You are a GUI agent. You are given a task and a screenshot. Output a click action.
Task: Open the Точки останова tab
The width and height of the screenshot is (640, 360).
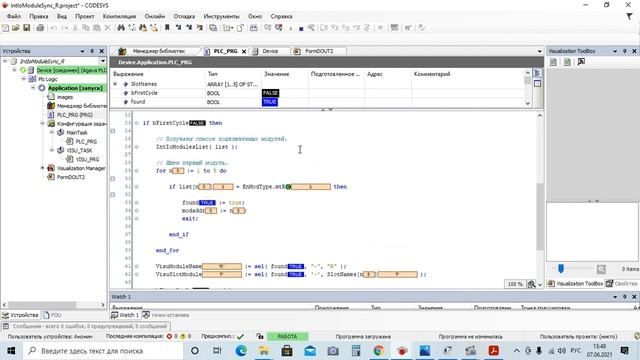(166, 315)
